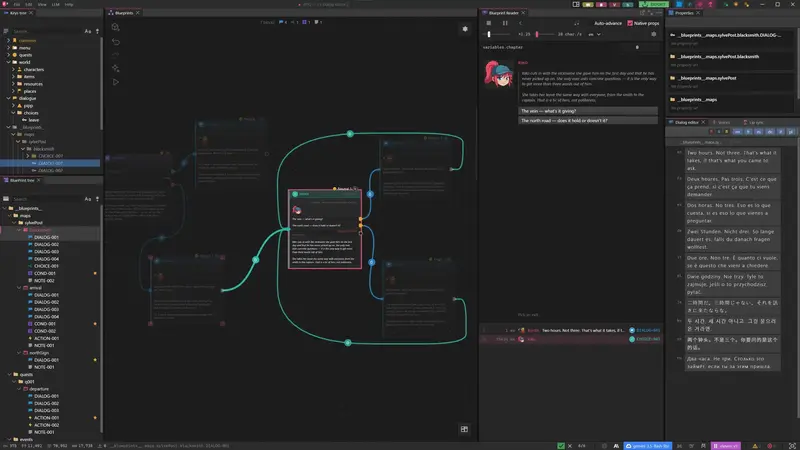
Task: Open the Edit menu
Action: point(29,4)
